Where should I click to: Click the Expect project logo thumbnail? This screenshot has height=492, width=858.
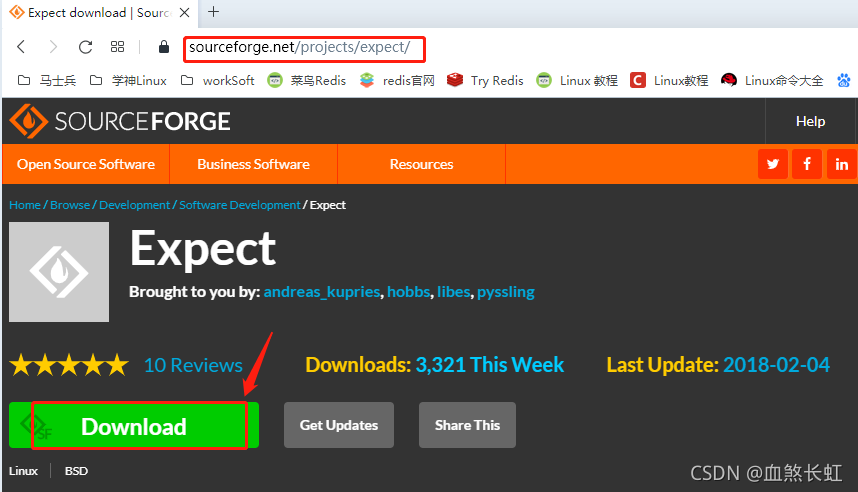coord(59,272)
